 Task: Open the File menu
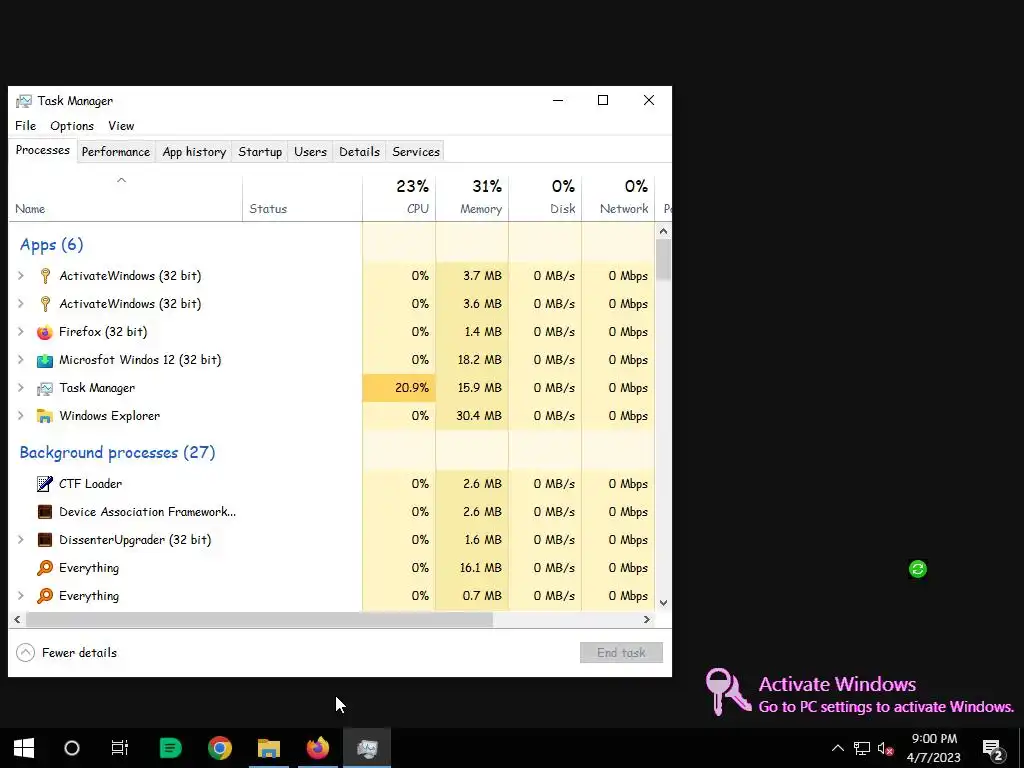coord(25,126)
